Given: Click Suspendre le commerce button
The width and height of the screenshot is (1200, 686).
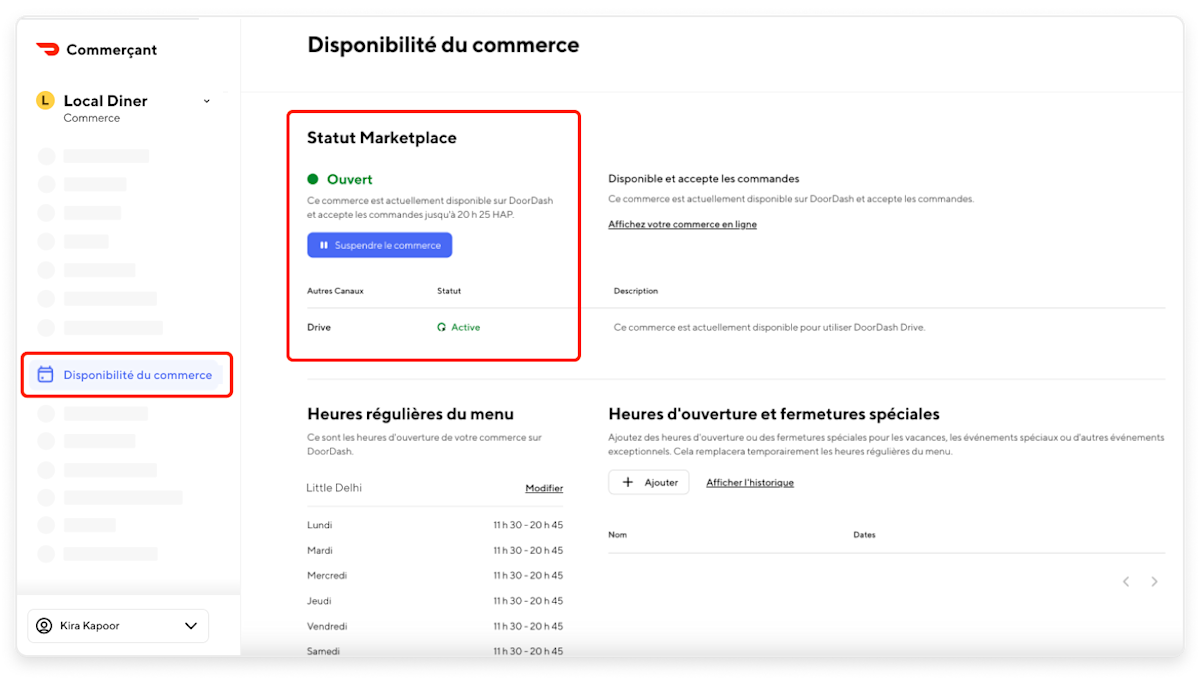Looking at the screenshot, I should coord(380,245).
